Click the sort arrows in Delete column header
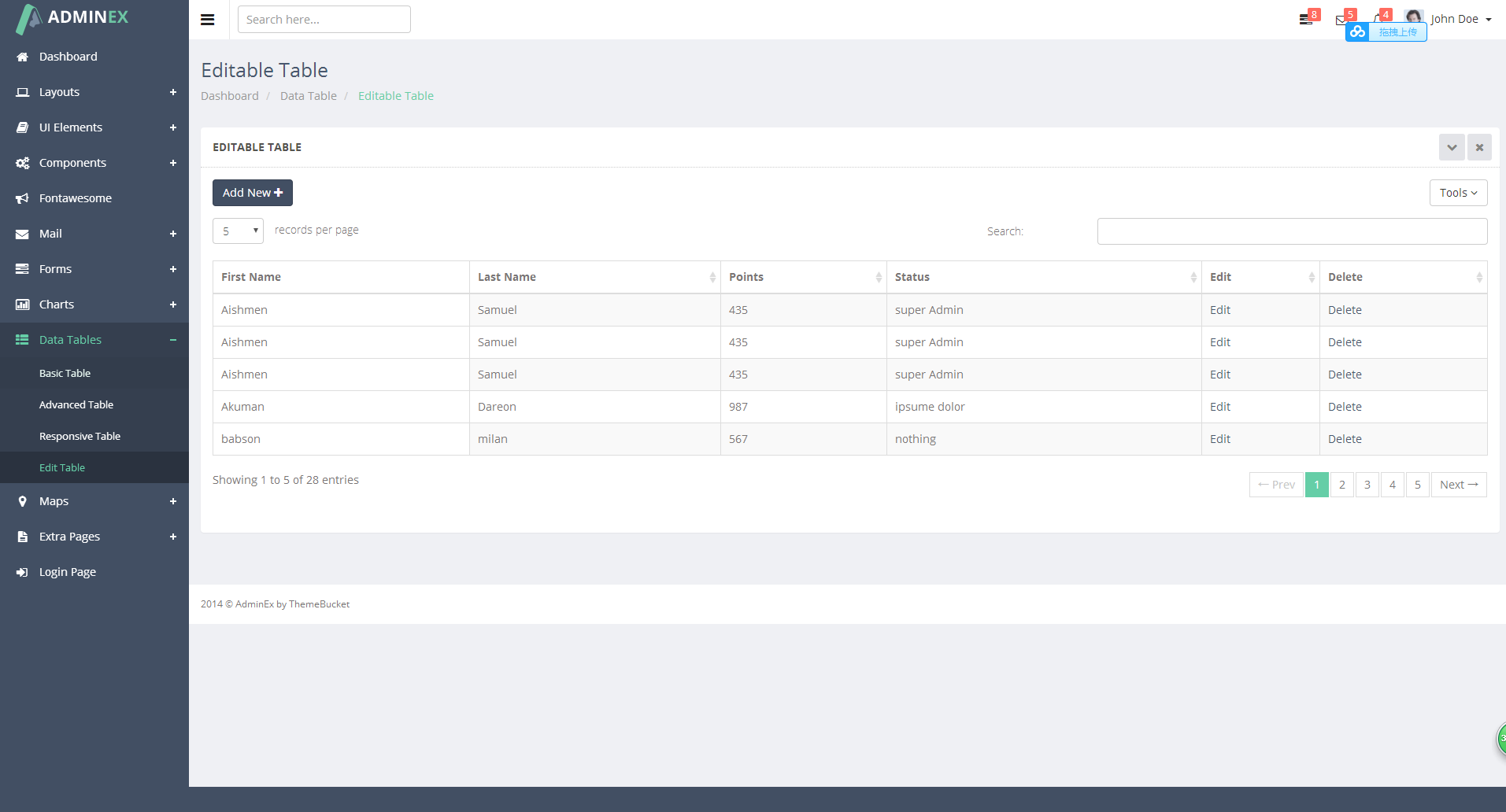Screen dimensions: 1506x812 [x=1479, y=277]
